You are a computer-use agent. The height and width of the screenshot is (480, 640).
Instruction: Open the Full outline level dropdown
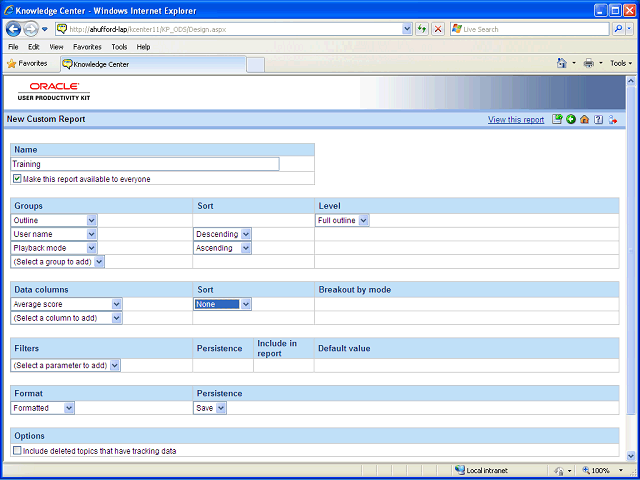point(342,220)
